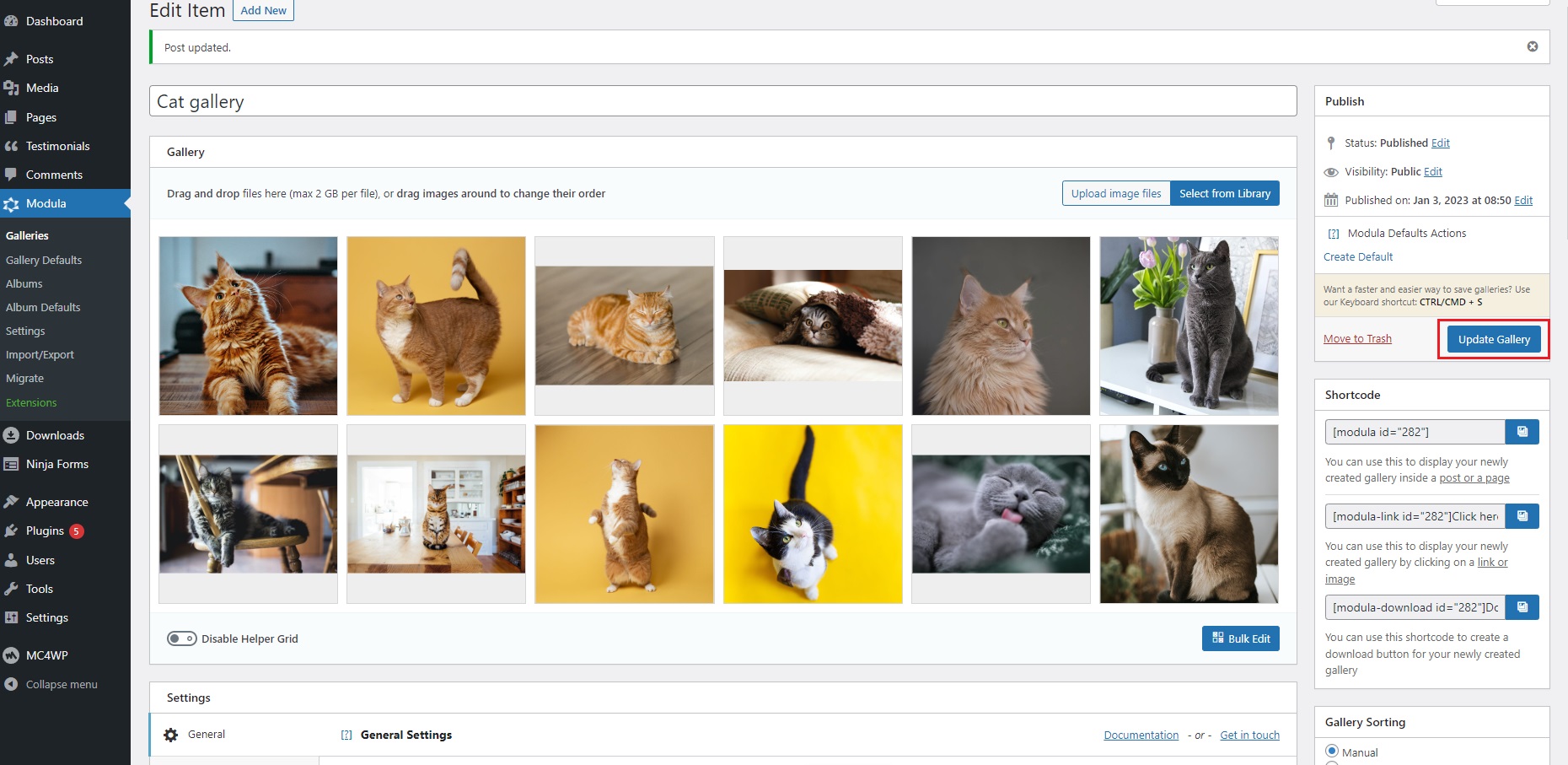The image size is (1568, 765).
Task: Dismiss the Post updated notice
Action: [1532, 46]
